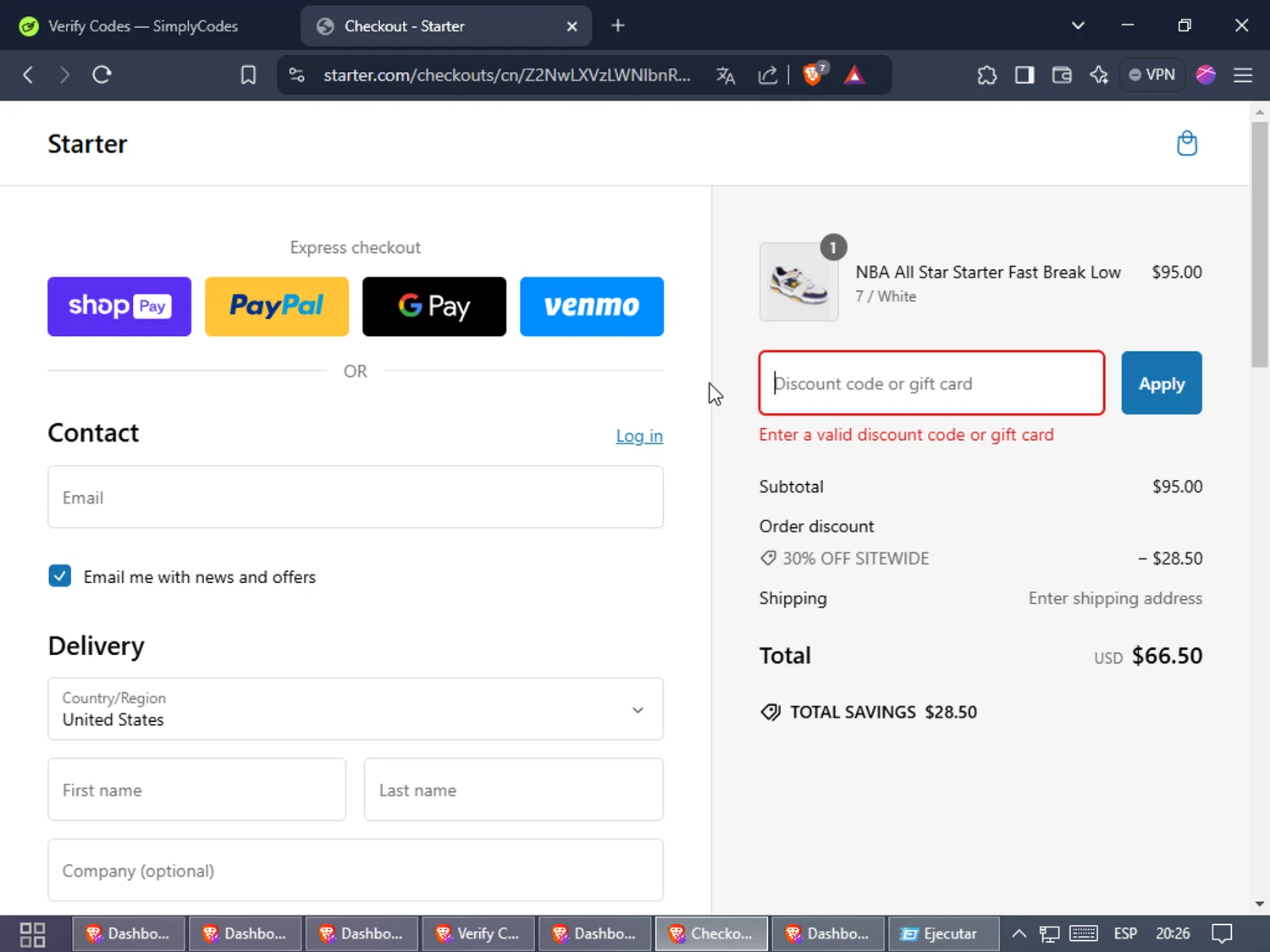Open Verify C... taskbar window
Image resolution: width=1270 pixels, height=952 pixels.
point(478,934)
